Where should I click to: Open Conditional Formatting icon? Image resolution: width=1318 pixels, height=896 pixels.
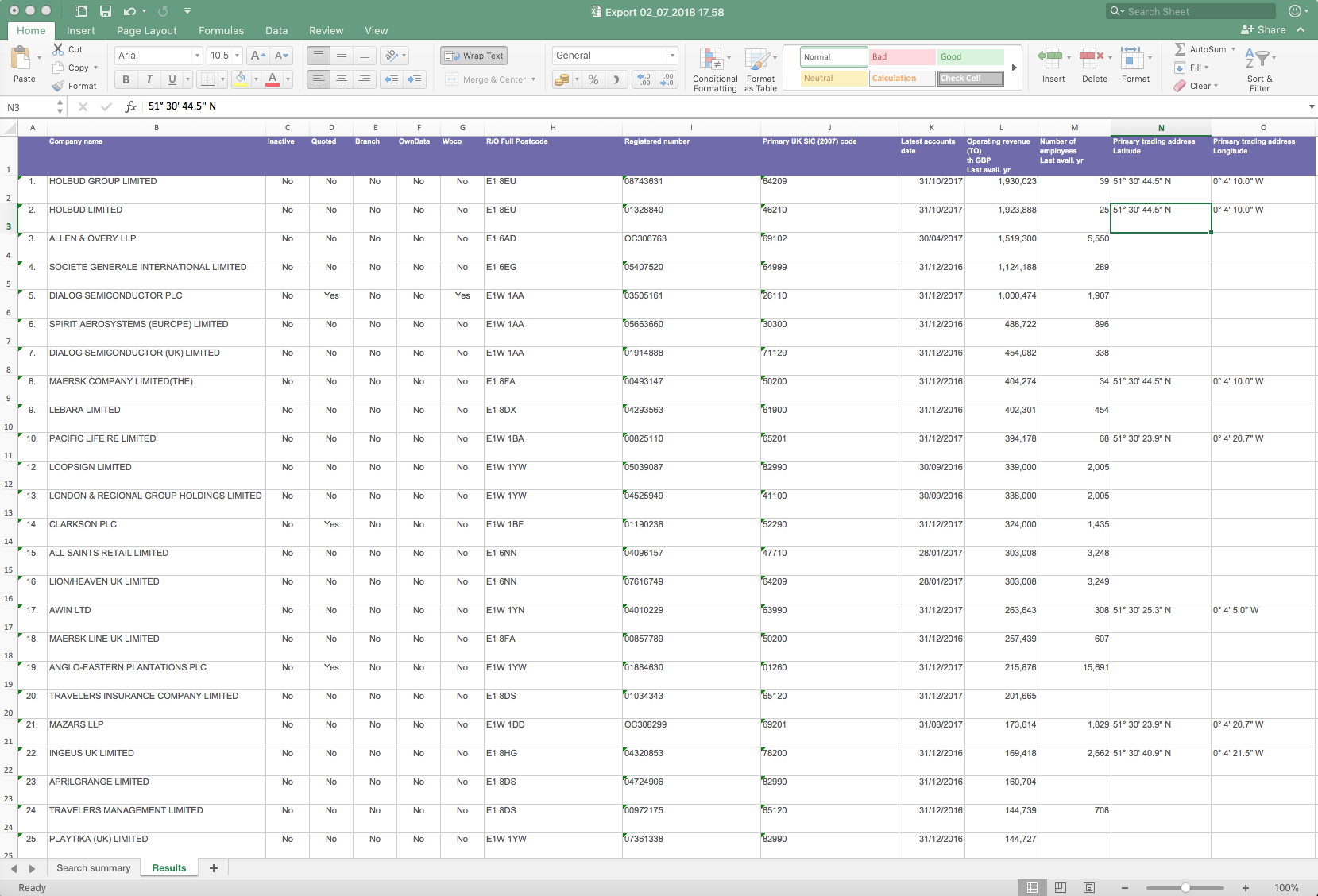pos(711,59)
